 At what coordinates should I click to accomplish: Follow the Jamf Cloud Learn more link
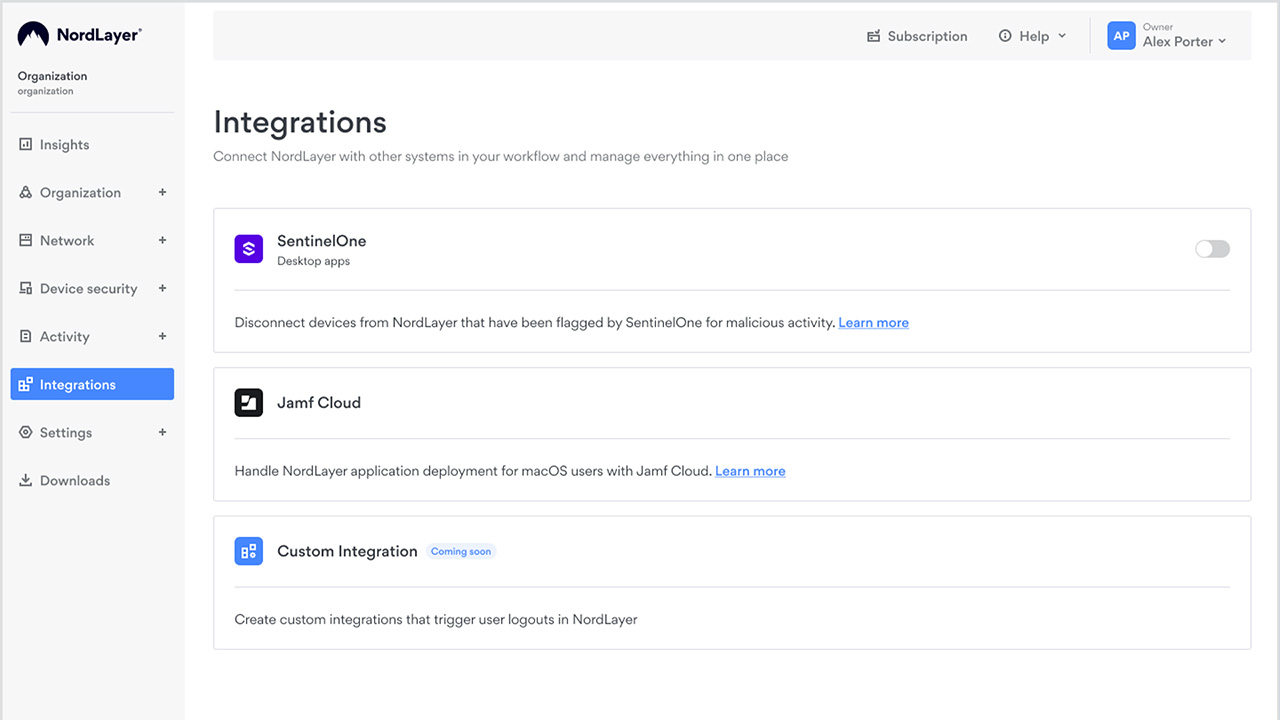(x=750, y=471)
